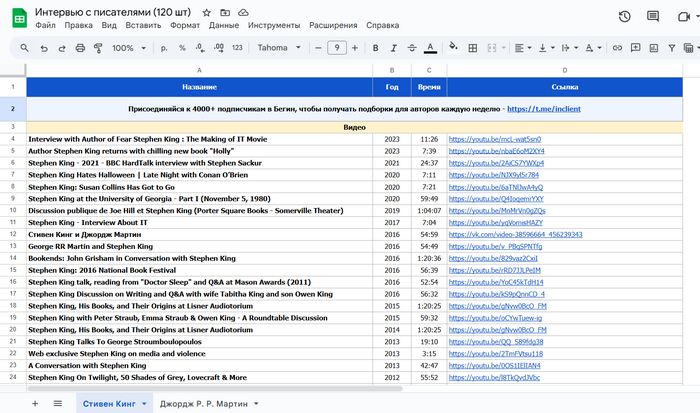700x413 pixels.
Task: Star the document title
Action: tap(205, 11)
